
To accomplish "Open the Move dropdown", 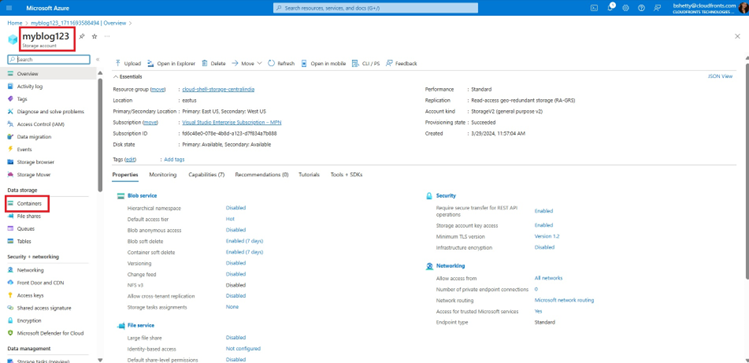I will (x=247, y=63).
